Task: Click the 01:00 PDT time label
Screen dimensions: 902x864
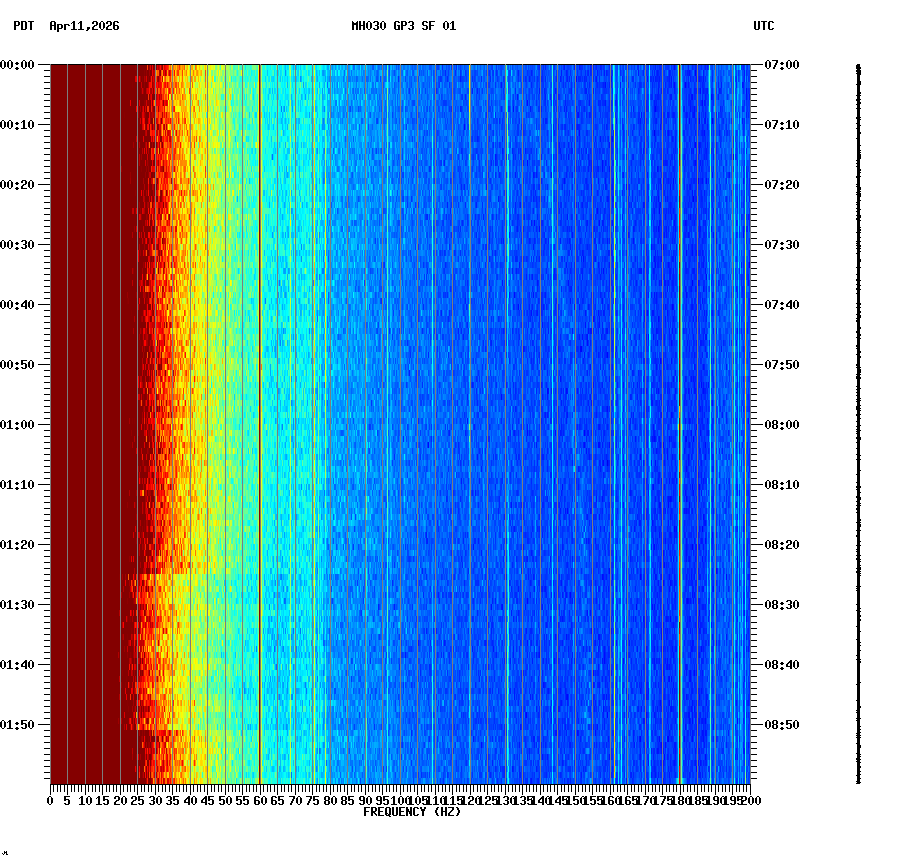Action: tap(19, 423)
